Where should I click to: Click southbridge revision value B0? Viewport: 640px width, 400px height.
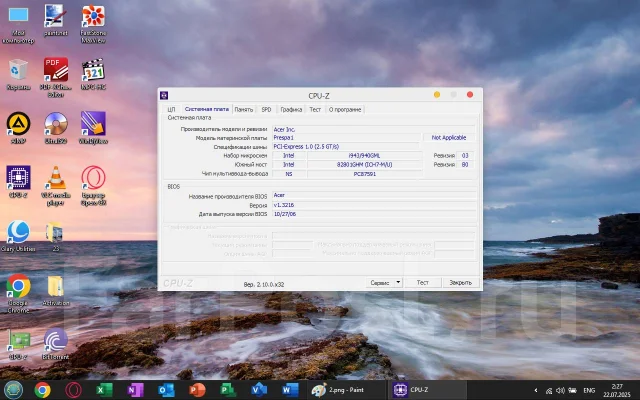pos(465,164)
